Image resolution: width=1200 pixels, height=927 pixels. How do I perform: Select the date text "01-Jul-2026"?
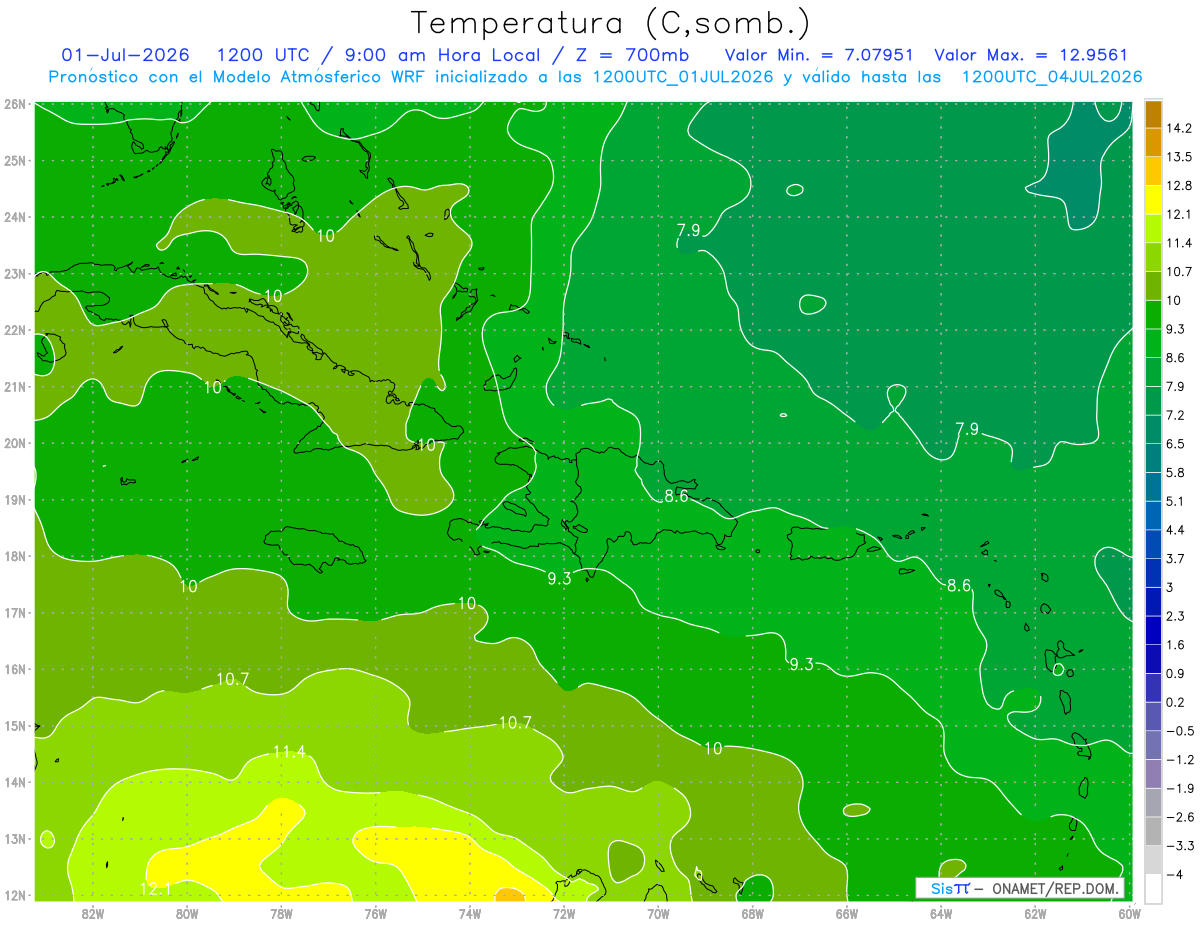(125, 54)
